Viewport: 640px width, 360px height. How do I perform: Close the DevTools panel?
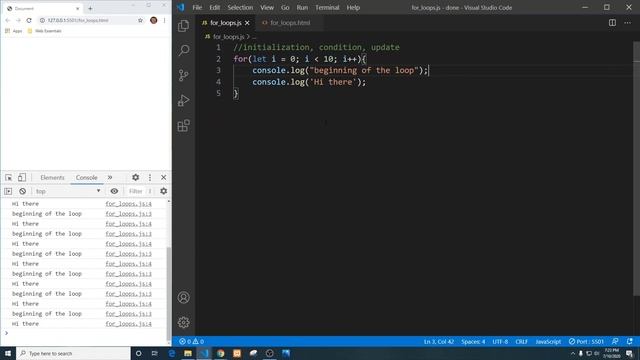(x=164, y=178)
